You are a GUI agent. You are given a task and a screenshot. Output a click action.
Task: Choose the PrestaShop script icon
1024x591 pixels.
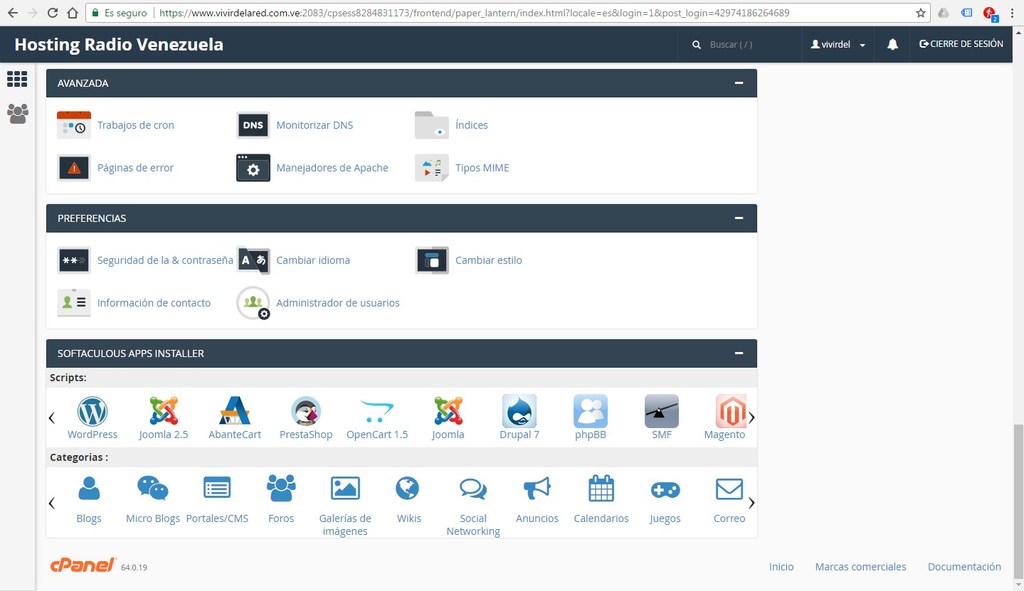tap(306, 411)
